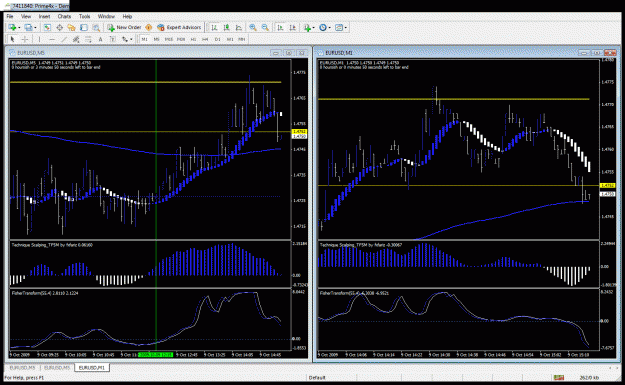This screenshot has width=625, height=385.
Task: Toggle Auto Scroll of the chart
Action: point(280,28)
